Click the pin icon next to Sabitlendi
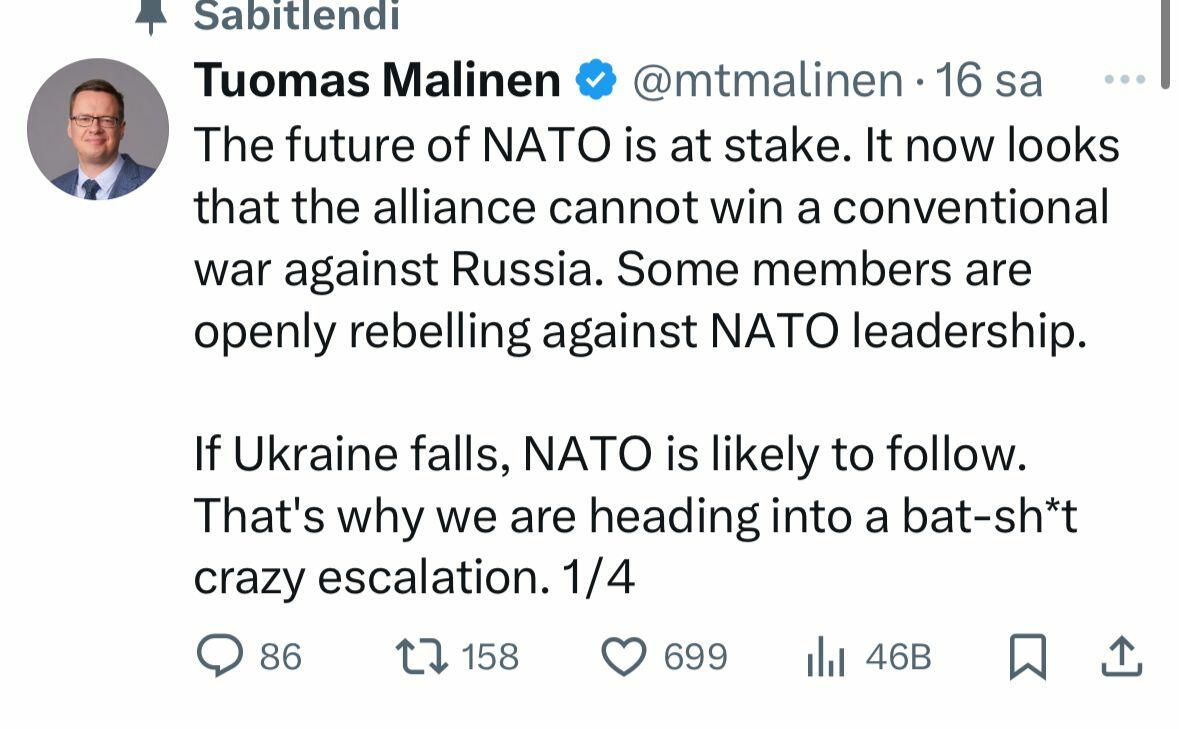This screenshot has height=729, width=1179. point(151,17)
